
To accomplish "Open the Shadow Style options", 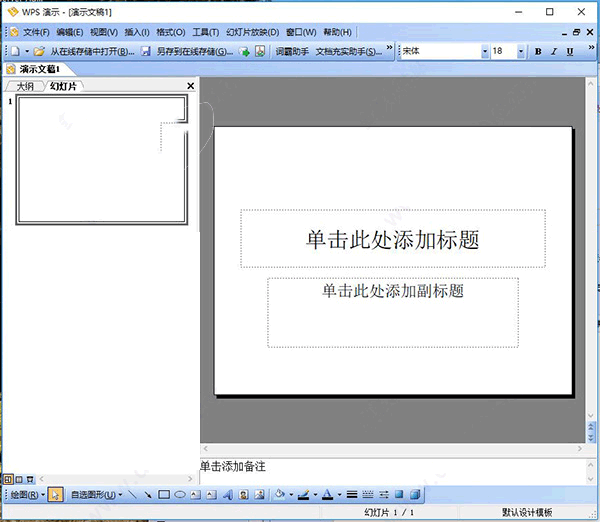I will 399,494.
